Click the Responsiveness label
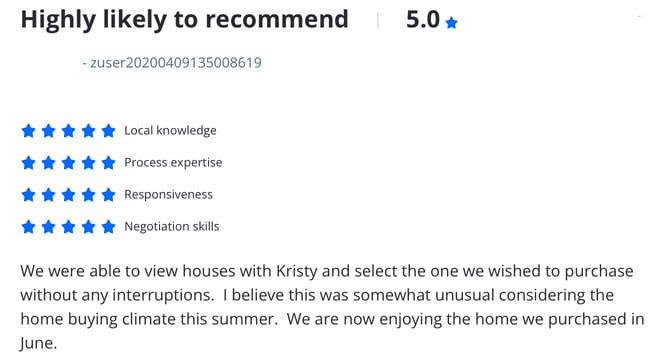665x361 pixels. pos(168,195)
